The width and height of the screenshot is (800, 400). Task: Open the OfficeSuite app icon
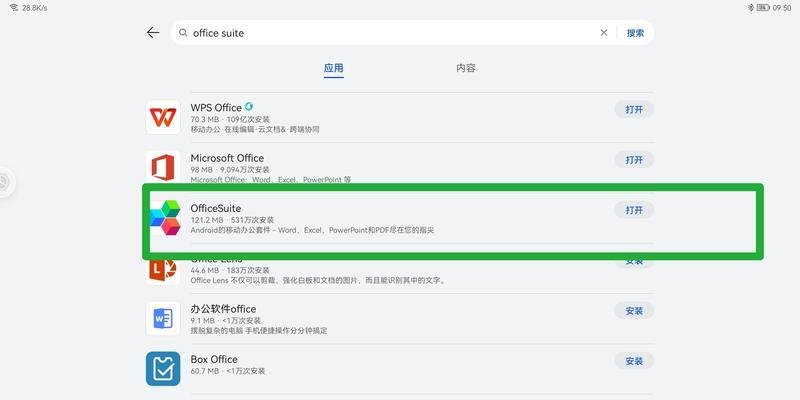[165, 218]
